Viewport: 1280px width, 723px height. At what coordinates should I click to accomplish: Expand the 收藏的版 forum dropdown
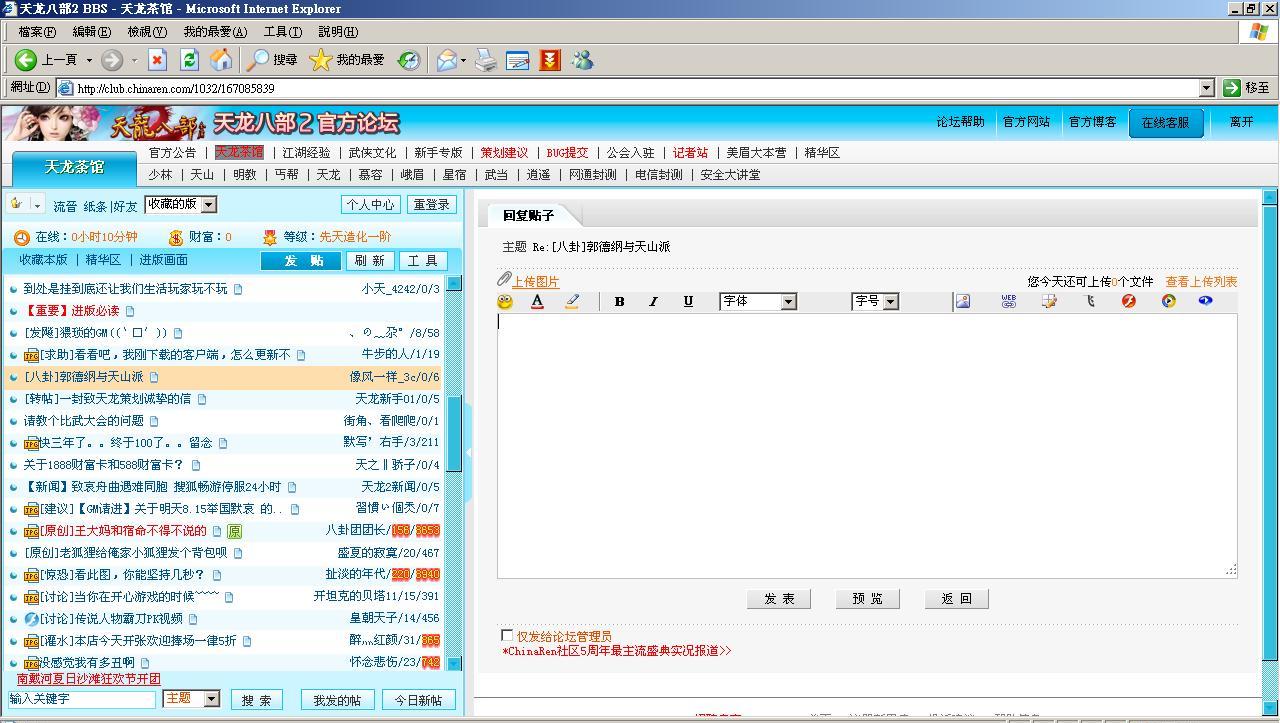pos(180,204)
